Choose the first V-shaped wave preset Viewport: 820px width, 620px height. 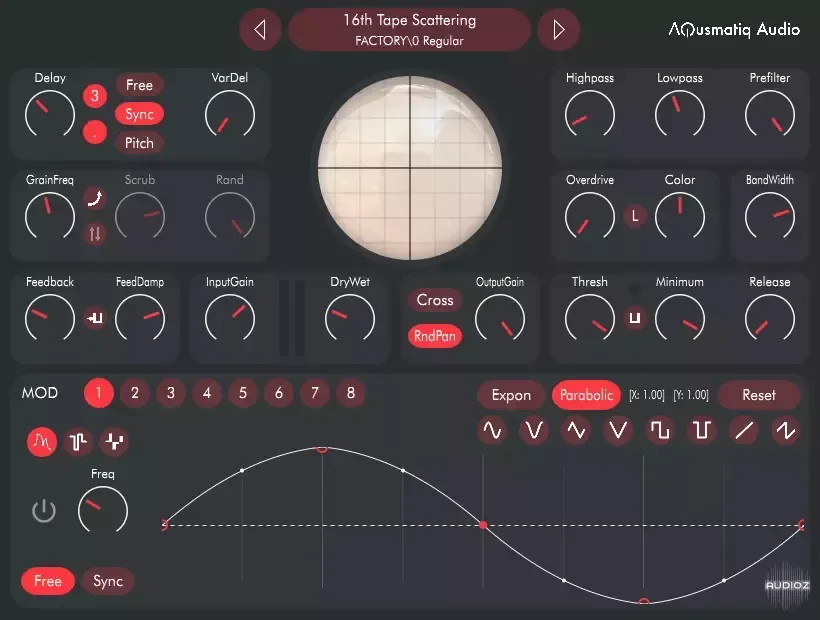534,430
